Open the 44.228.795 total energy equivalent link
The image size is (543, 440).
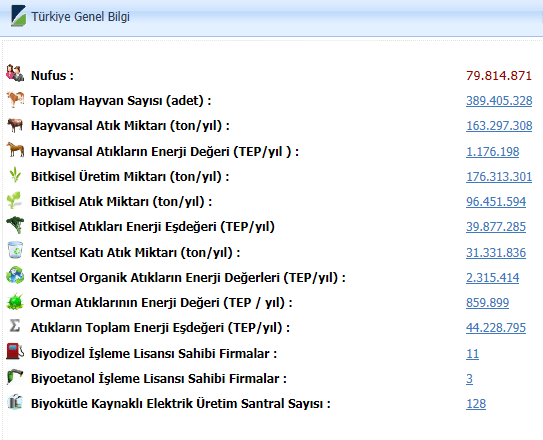(496, 327)
